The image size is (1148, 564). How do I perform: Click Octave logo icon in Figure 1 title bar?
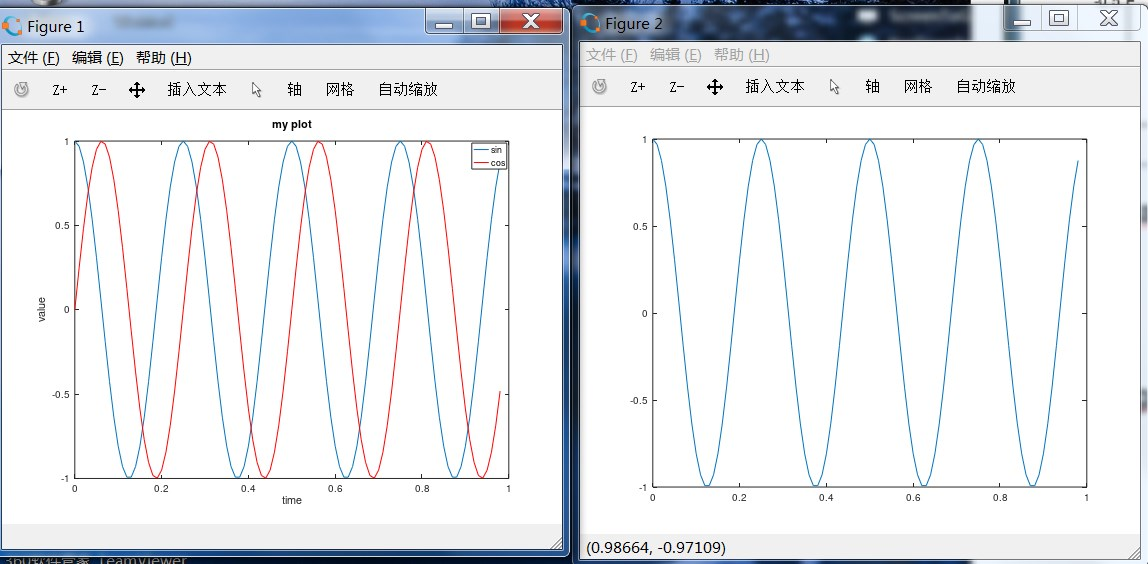[12, 27]
